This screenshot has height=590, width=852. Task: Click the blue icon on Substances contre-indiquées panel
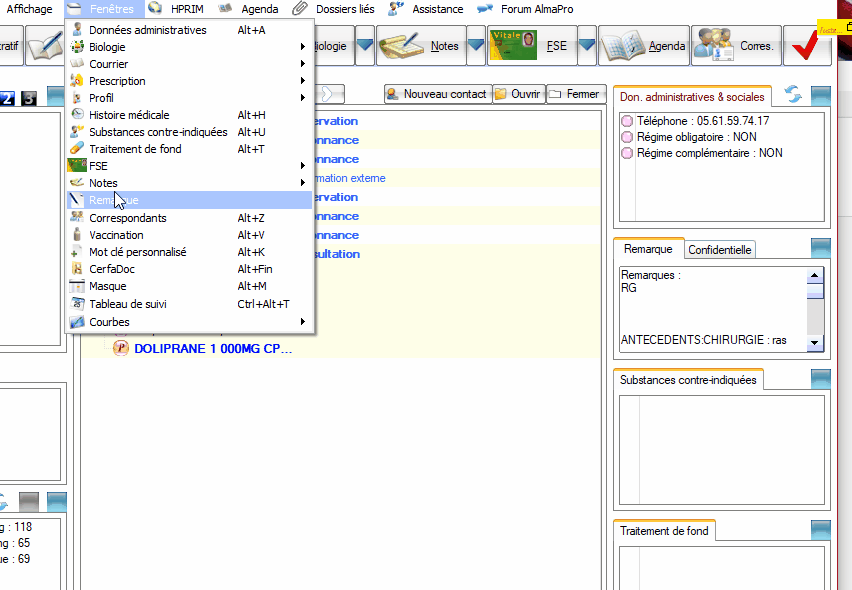(821, 379)
